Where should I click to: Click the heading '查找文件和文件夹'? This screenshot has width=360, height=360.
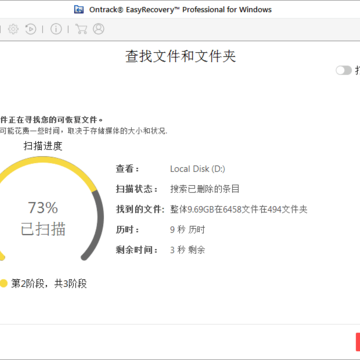tap(181, 56)
